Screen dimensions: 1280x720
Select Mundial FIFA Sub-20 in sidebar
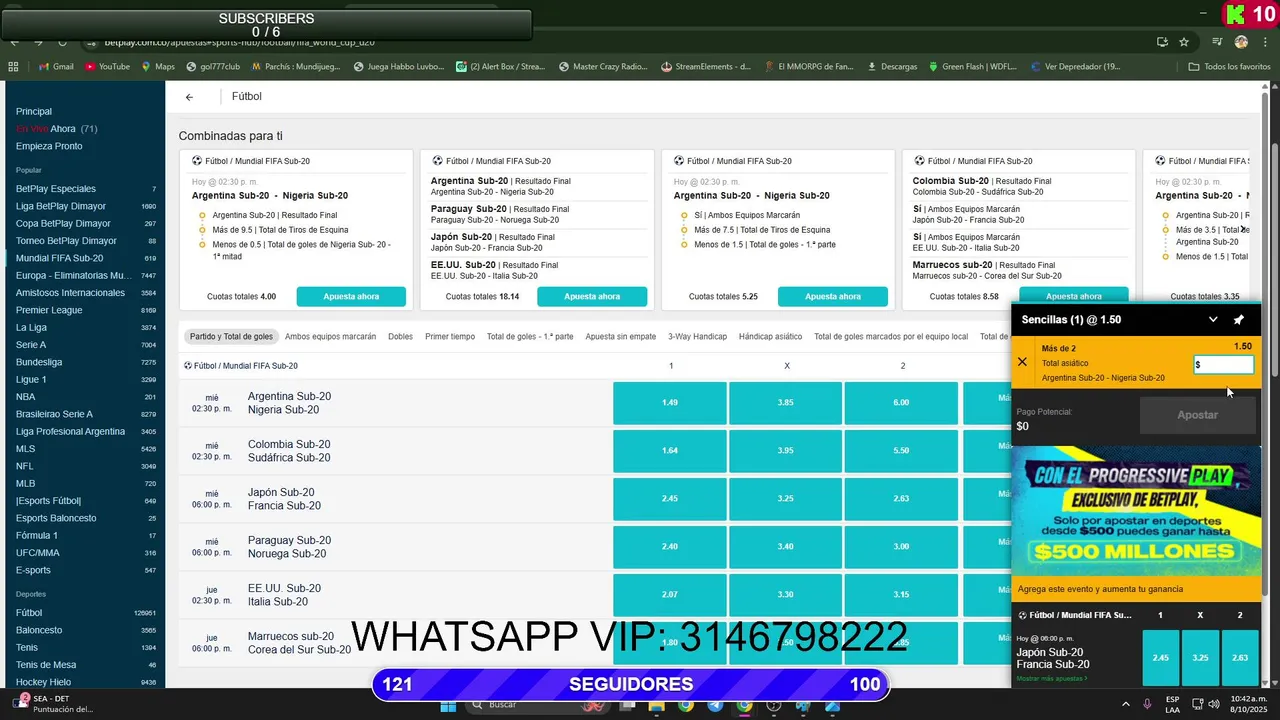point(59,258)
